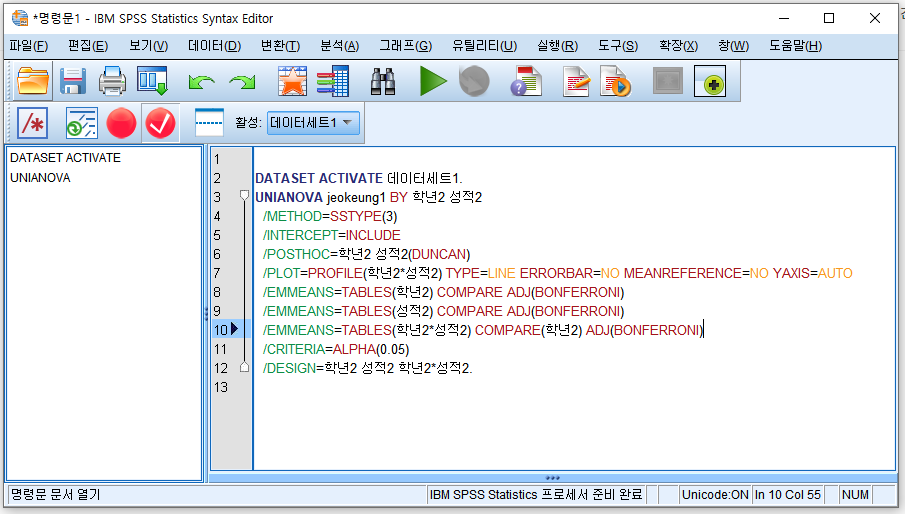This screenshot has width=905, height=514.
Task: Minimize the Syntax Editor window
Action: [x=784, y=18]
